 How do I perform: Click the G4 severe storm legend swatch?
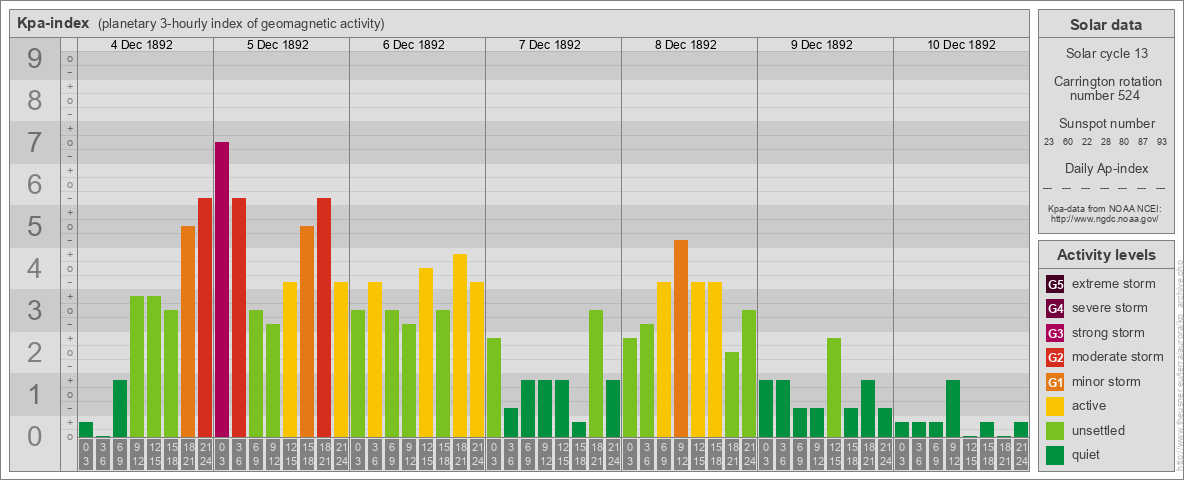pyautogui.click(x=1055, y=309)
